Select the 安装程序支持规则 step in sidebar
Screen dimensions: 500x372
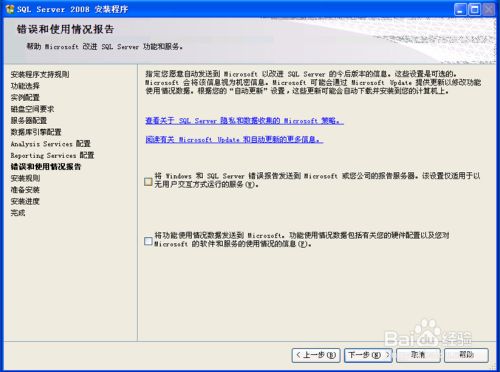tap(40, 74)
